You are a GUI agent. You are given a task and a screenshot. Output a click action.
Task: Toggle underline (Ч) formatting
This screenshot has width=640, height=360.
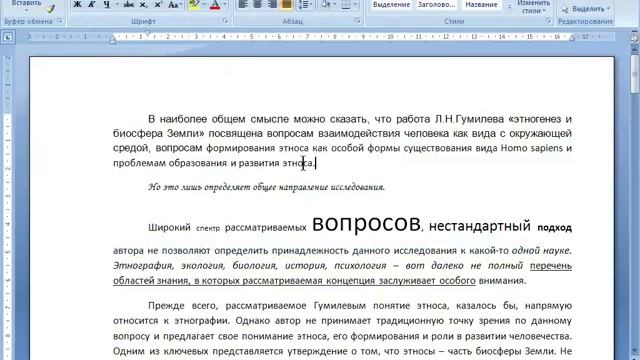[x=107, y=5]
